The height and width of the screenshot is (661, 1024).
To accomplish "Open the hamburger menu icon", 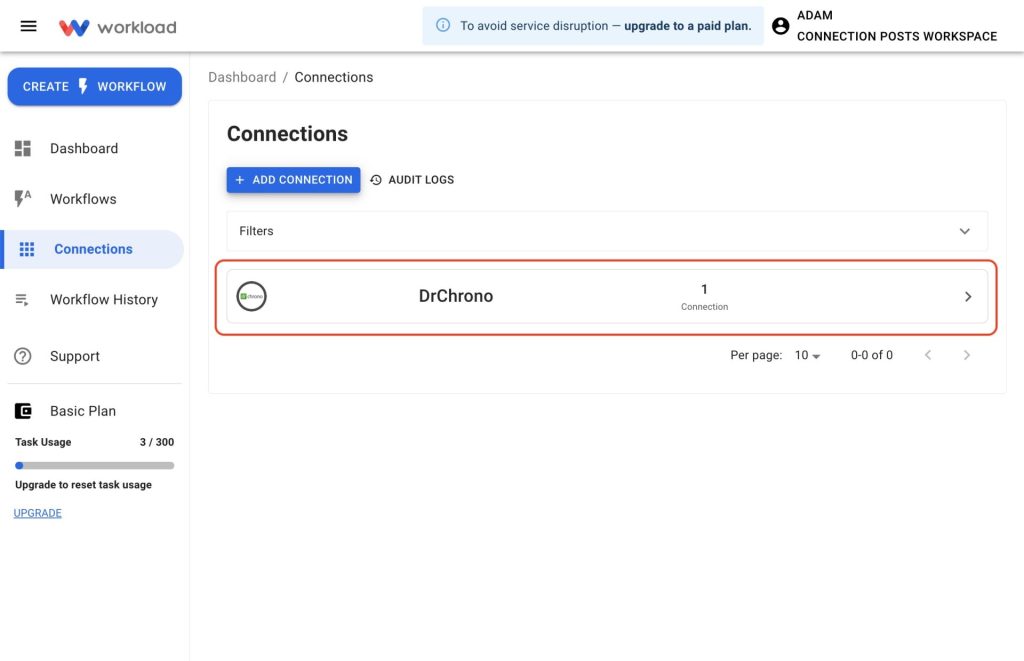I will pyautogui.click(x=28, y=26).
